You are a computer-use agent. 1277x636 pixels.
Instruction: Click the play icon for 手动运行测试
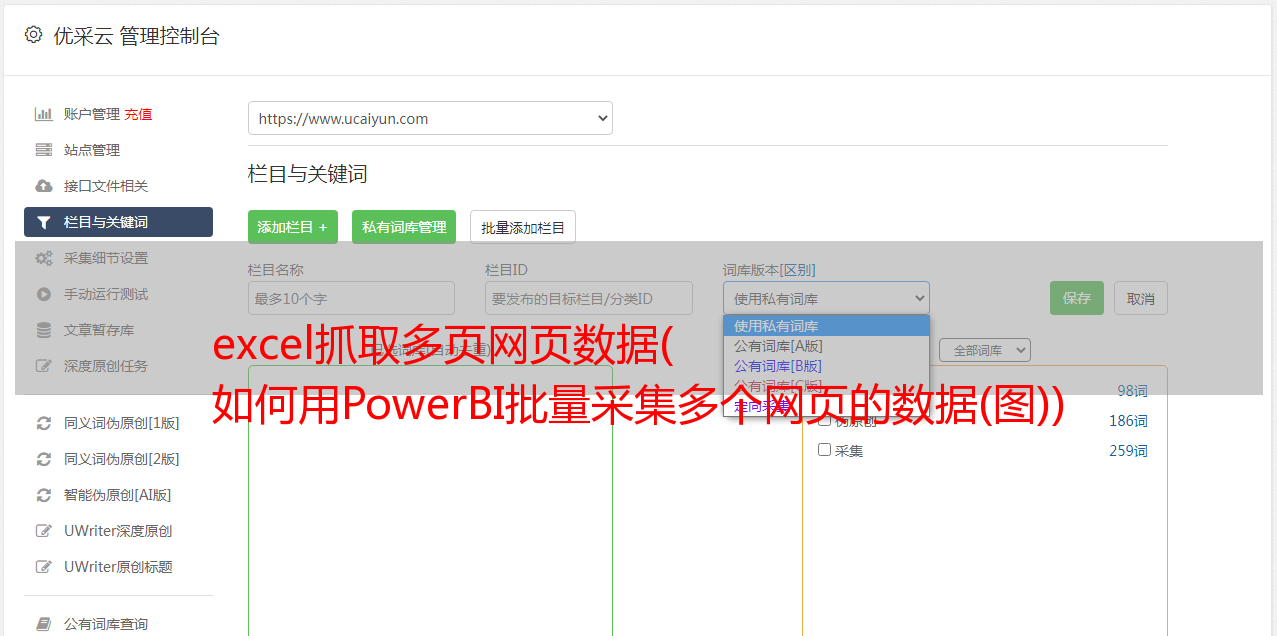click(x=44, y=294)
